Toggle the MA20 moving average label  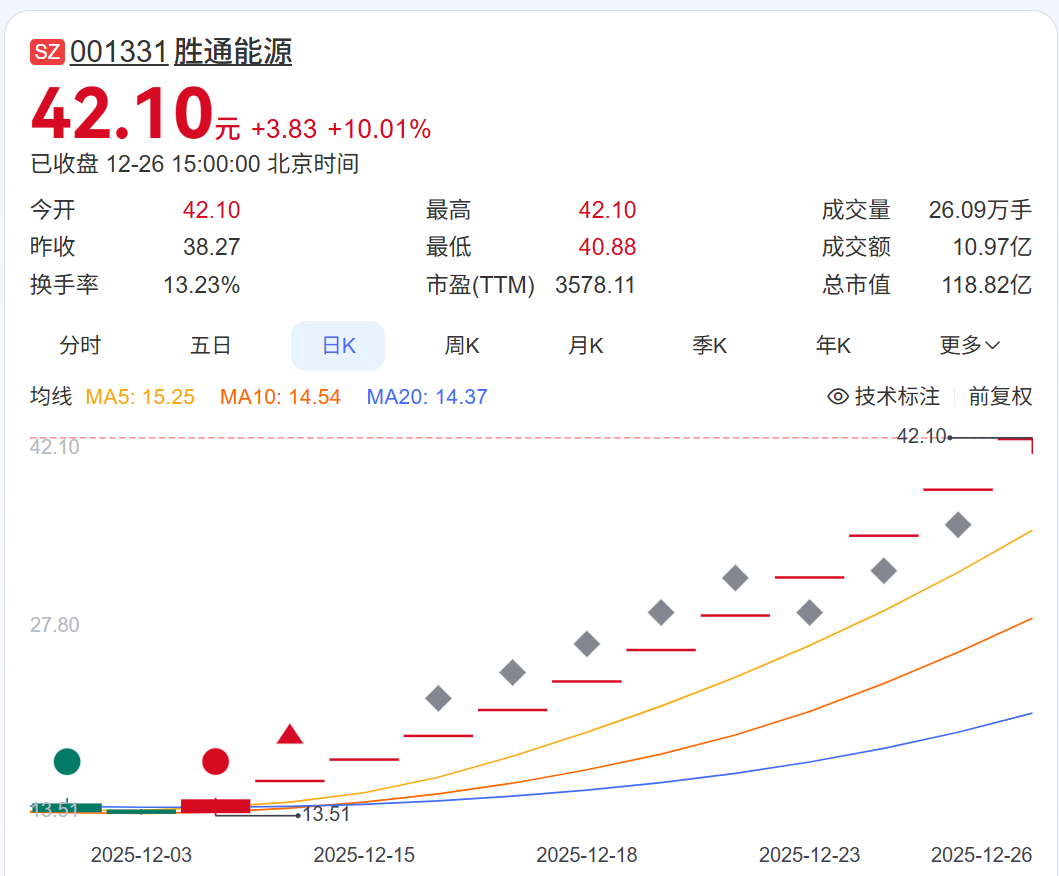click(x=427, y=397)
